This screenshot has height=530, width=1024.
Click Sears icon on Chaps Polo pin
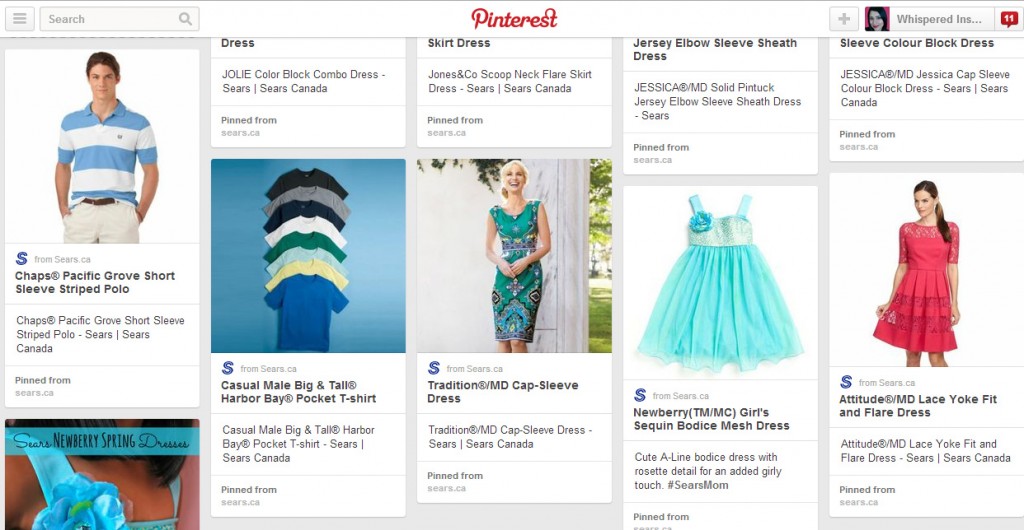22,258
